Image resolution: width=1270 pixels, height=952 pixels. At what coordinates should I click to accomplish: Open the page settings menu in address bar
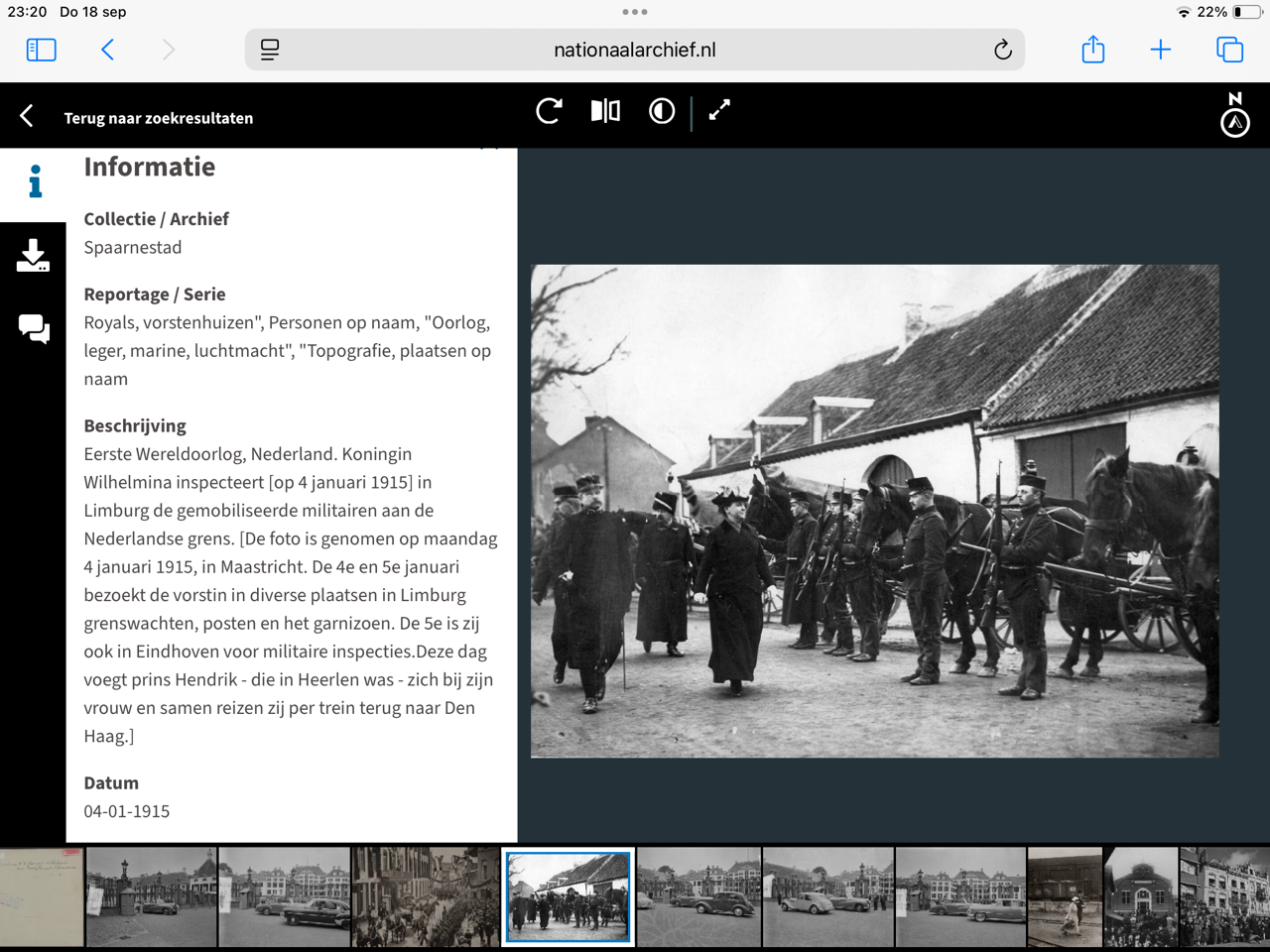pos(270,50)
